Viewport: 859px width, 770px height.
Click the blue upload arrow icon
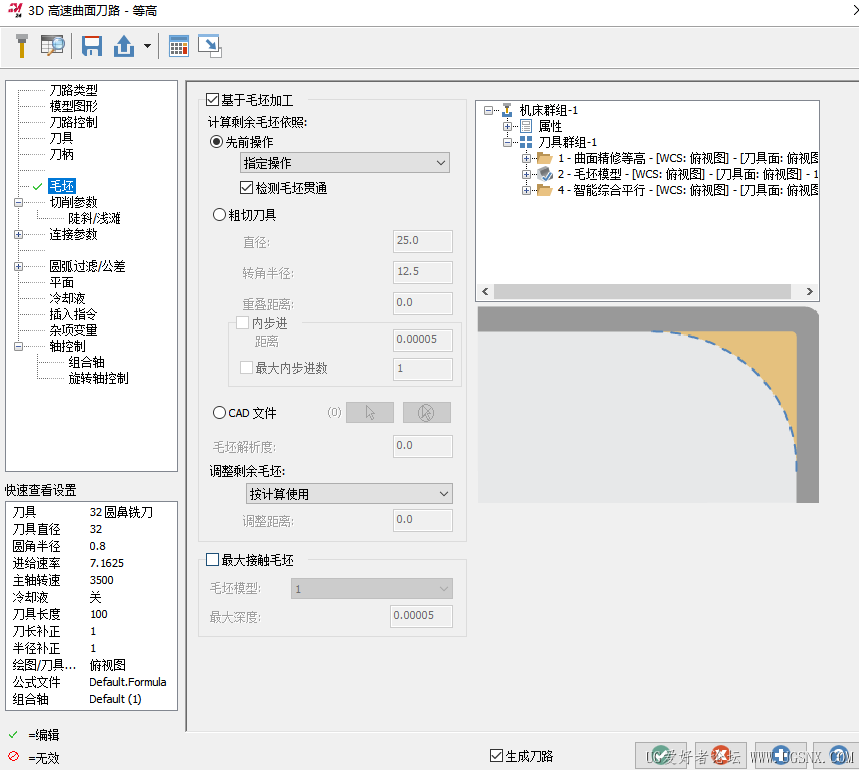pyautogui.click(x=124, y=46)
